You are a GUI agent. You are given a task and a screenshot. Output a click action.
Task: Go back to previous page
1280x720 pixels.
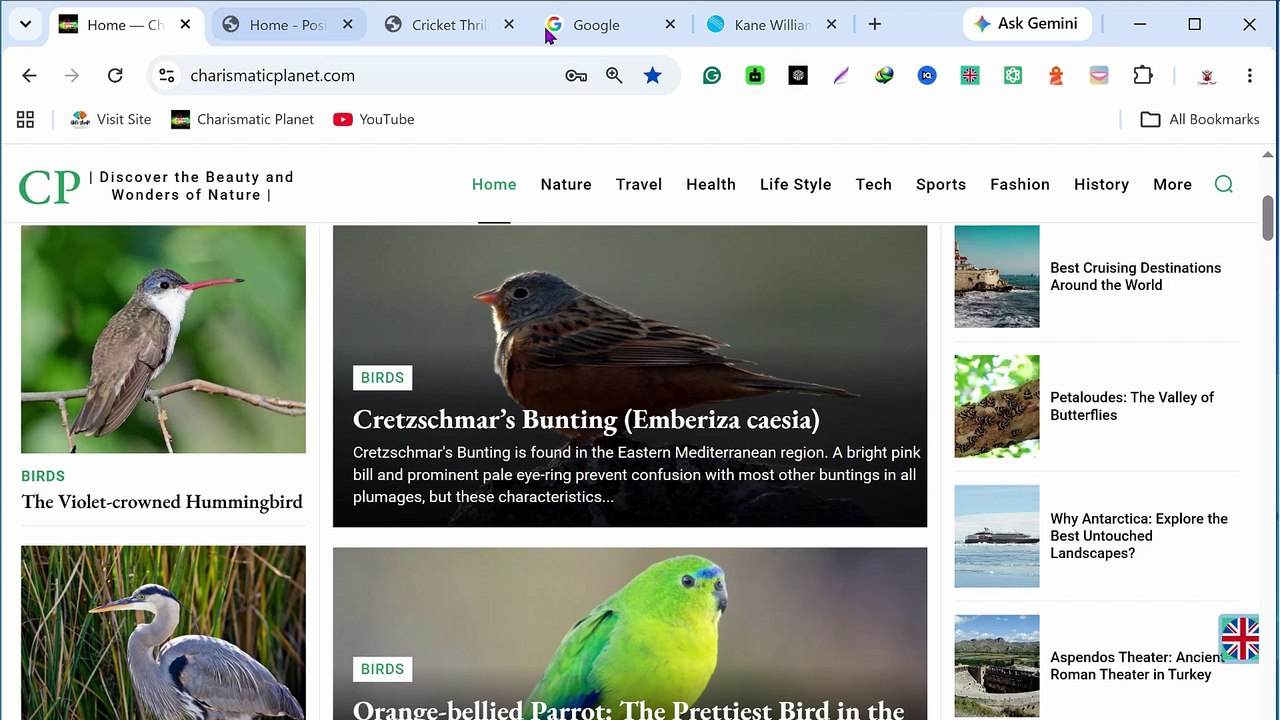(x=29, y=75)
